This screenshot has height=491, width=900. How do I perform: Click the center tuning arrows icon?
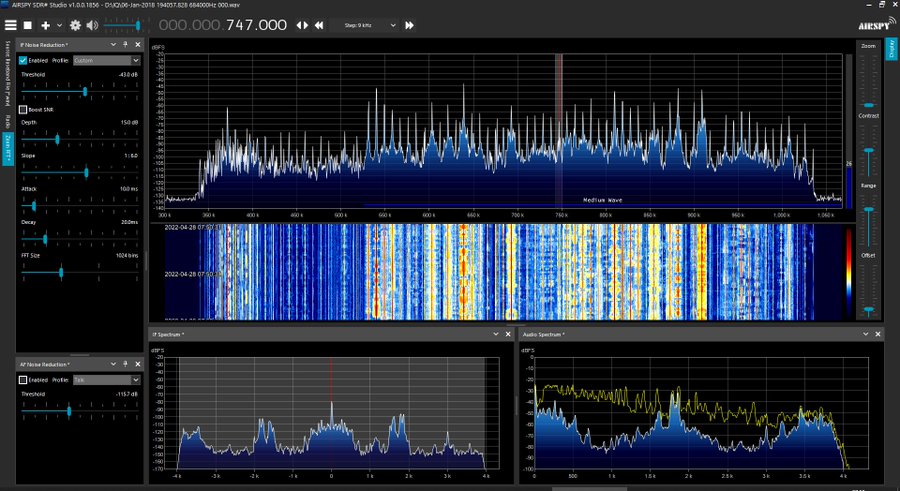[x=301, y=25]
